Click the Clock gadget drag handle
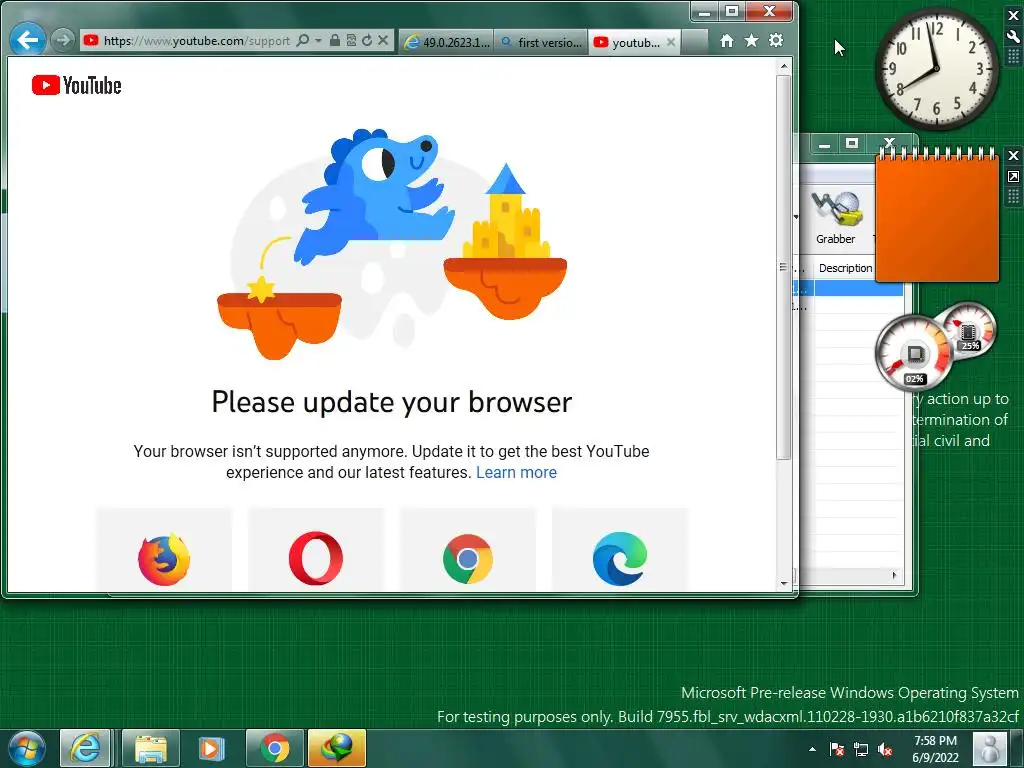Image resolution: width=1024 pixels, height=768 pixels. (x=1014, y=57)
